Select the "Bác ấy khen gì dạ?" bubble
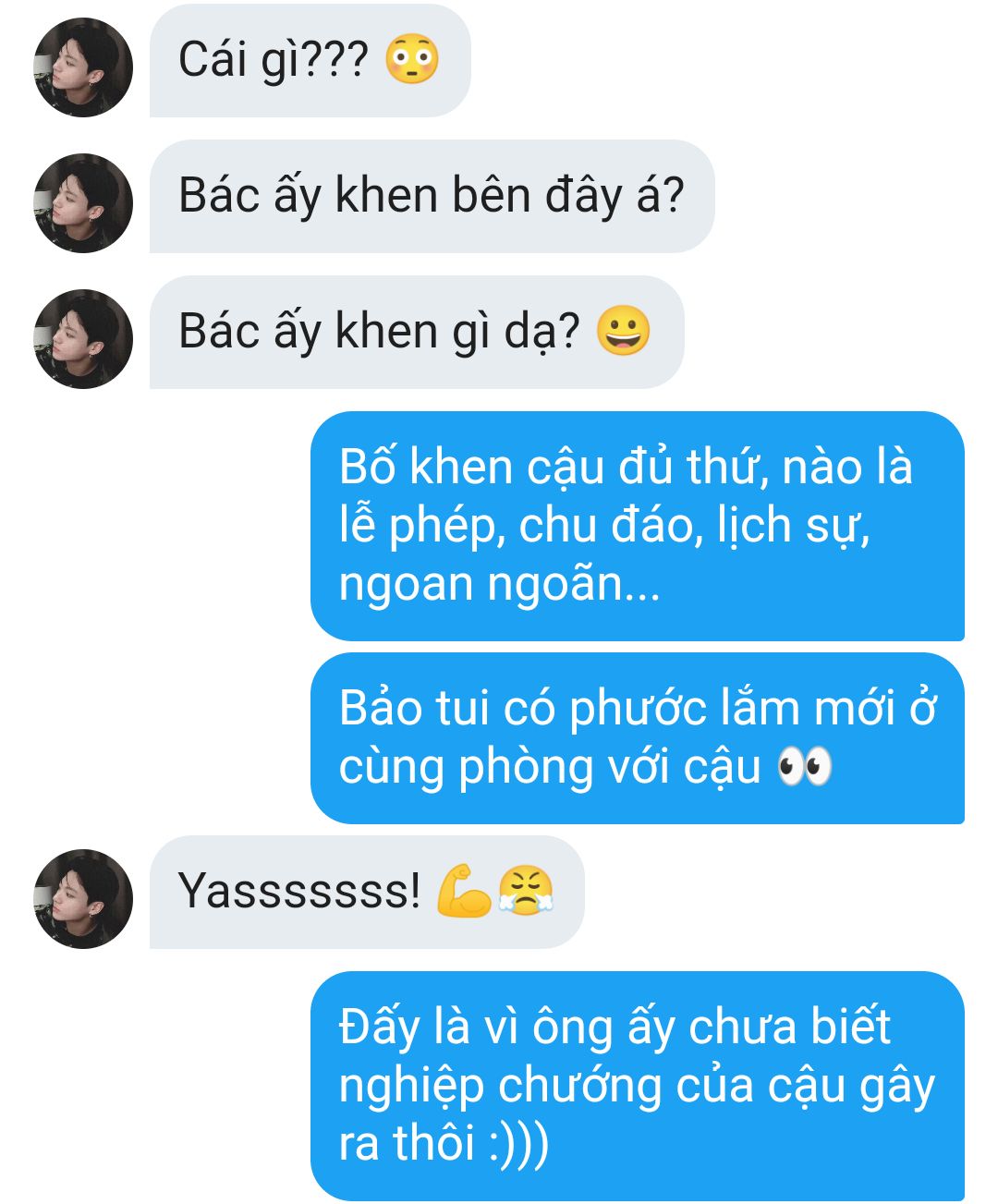 click(x=417, y=332)
